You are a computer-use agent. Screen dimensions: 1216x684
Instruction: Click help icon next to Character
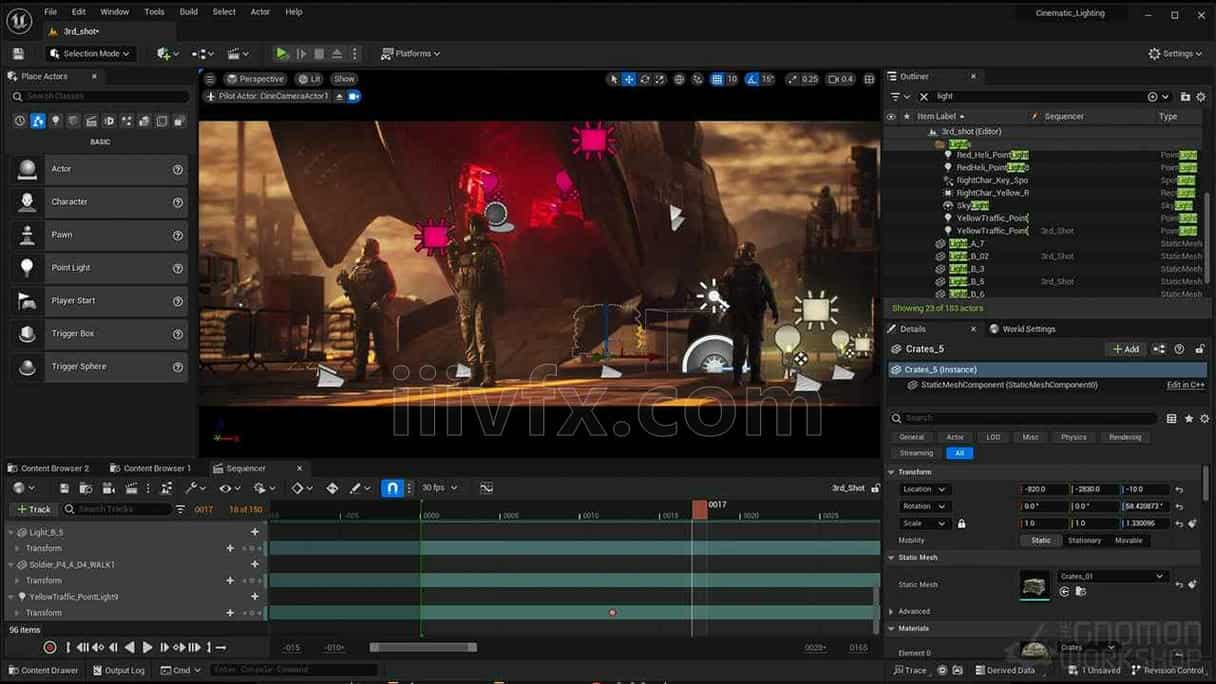click(178, 202)
